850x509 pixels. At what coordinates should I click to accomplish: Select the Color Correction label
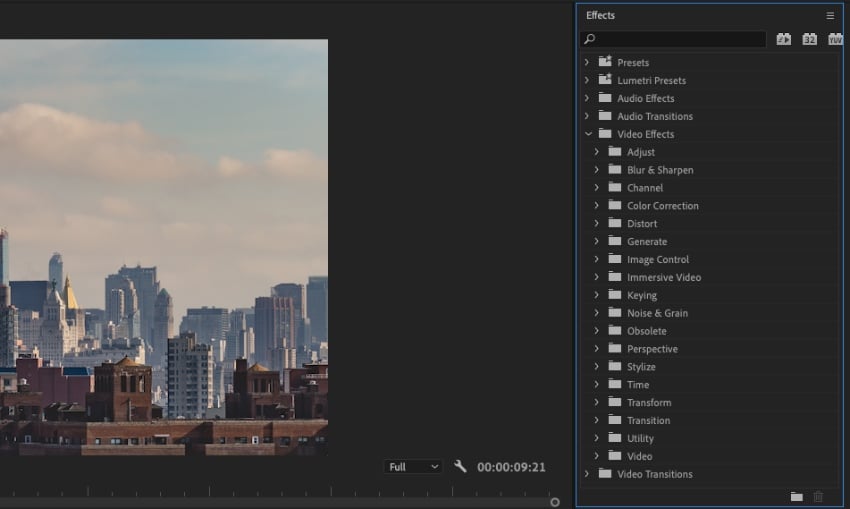click(663, 206)
